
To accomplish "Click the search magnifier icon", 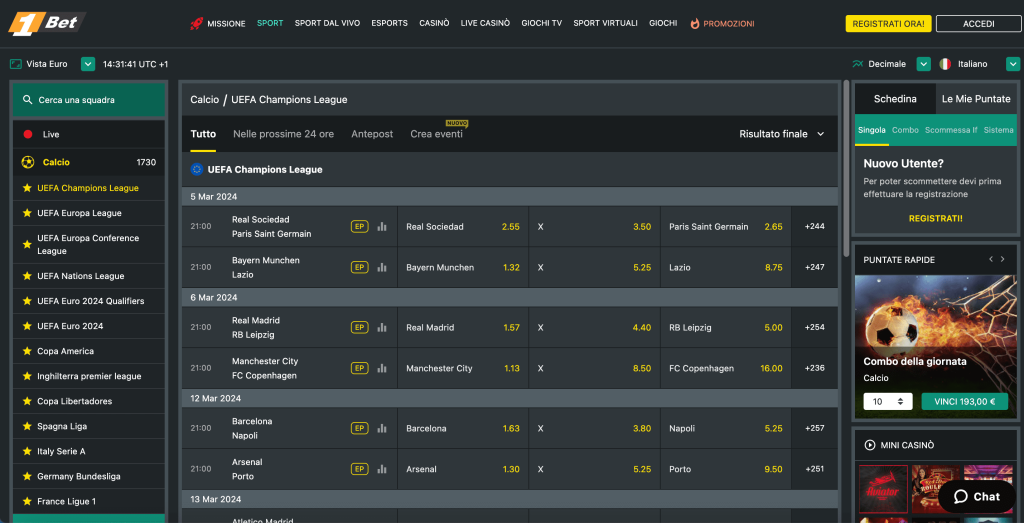I will point(27,100).
